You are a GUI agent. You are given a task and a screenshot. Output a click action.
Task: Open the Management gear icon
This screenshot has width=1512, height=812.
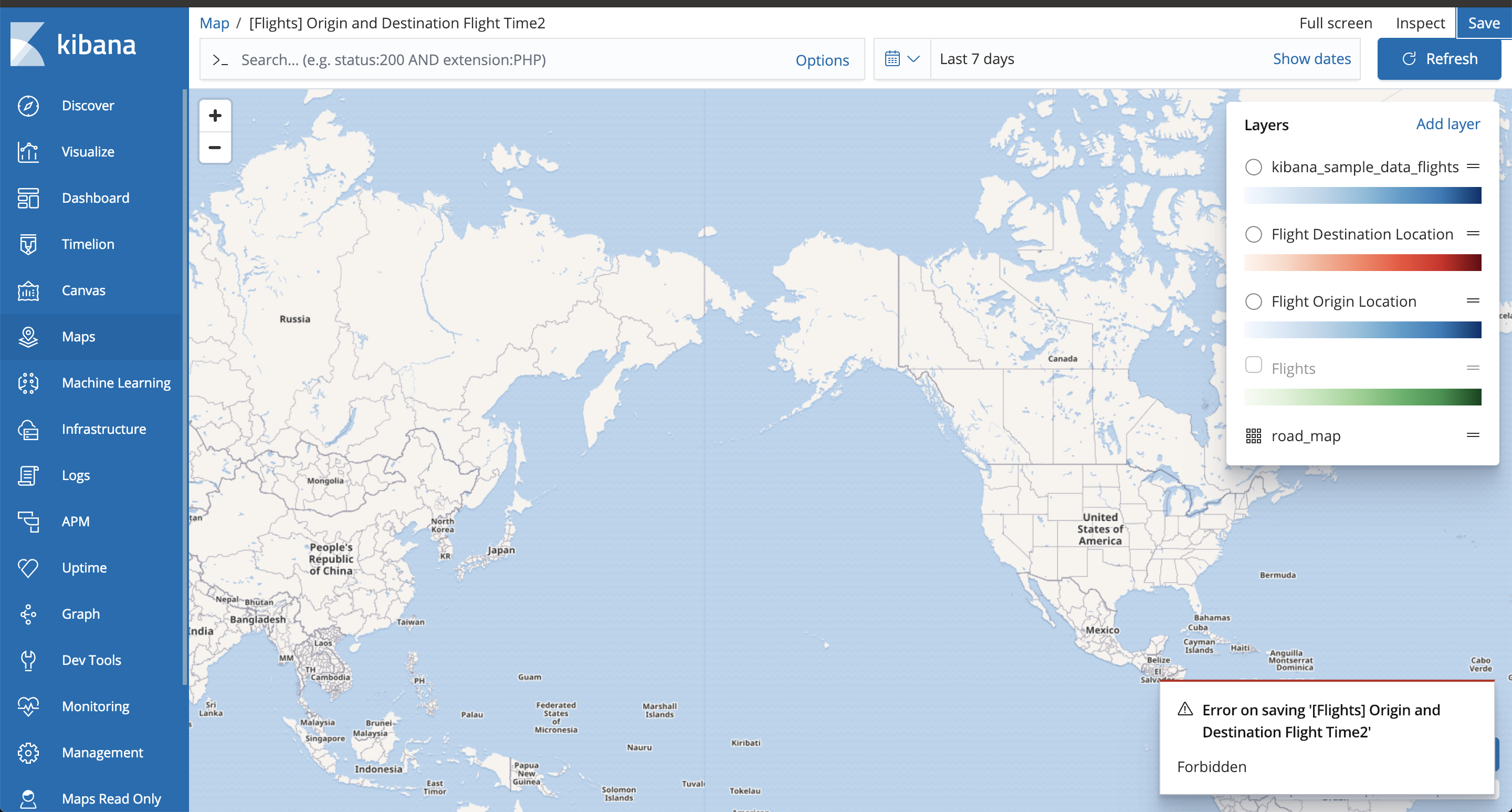tap(28, 753)
